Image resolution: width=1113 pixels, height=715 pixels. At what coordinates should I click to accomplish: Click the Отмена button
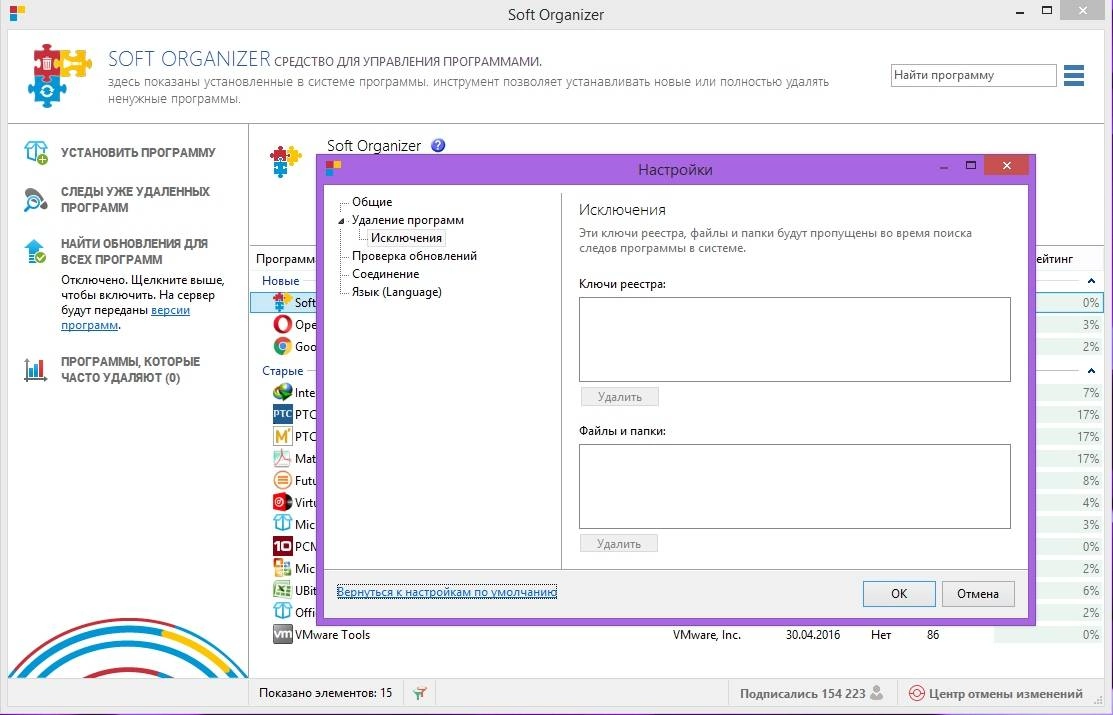click(977, 594)
